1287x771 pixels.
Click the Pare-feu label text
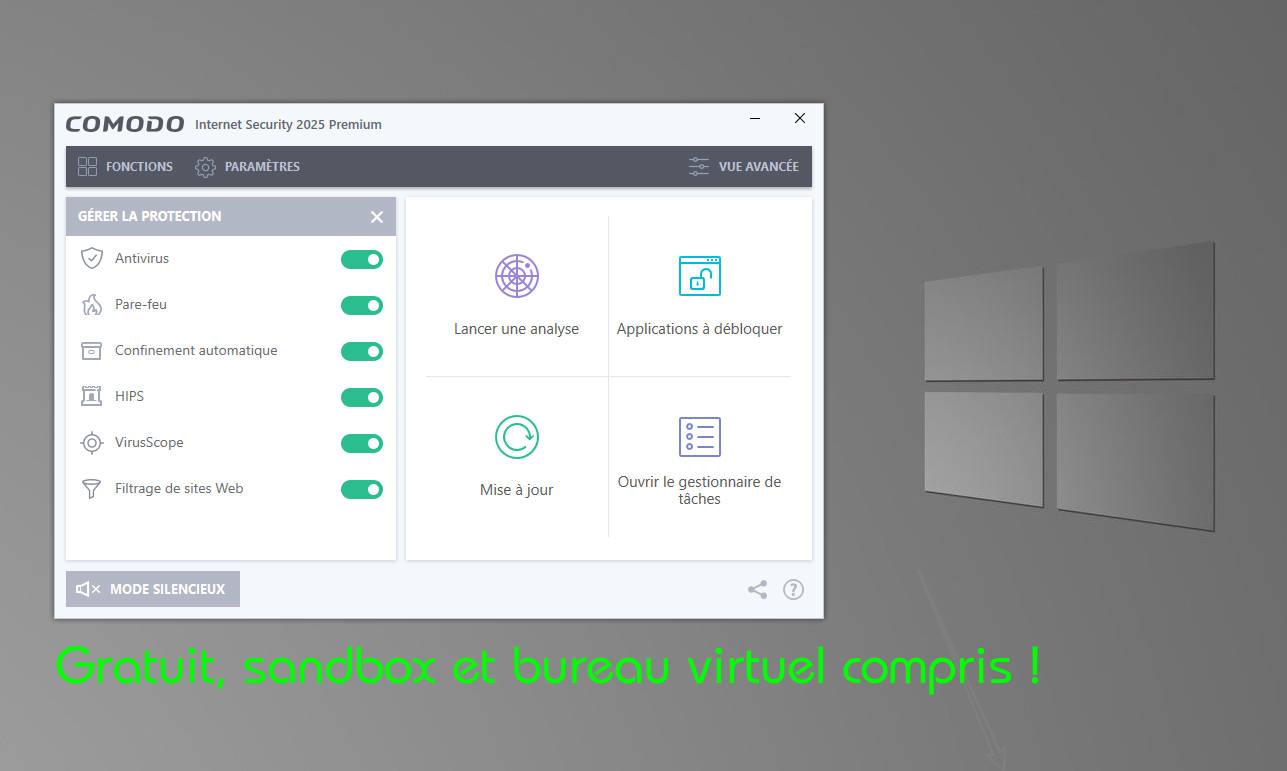141,304
